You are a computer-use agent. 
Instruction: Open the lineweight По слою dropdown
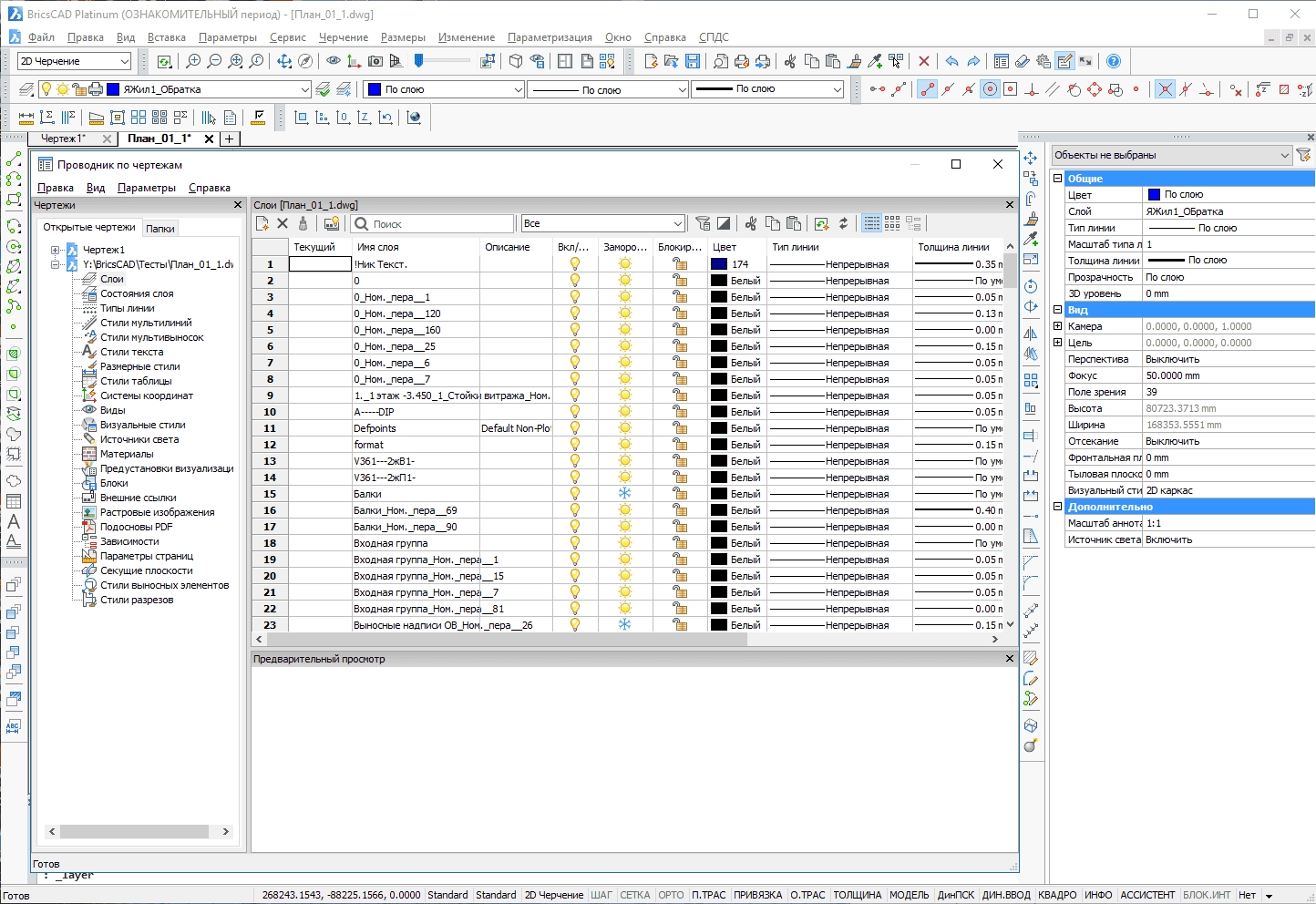[x=767, y=89]
